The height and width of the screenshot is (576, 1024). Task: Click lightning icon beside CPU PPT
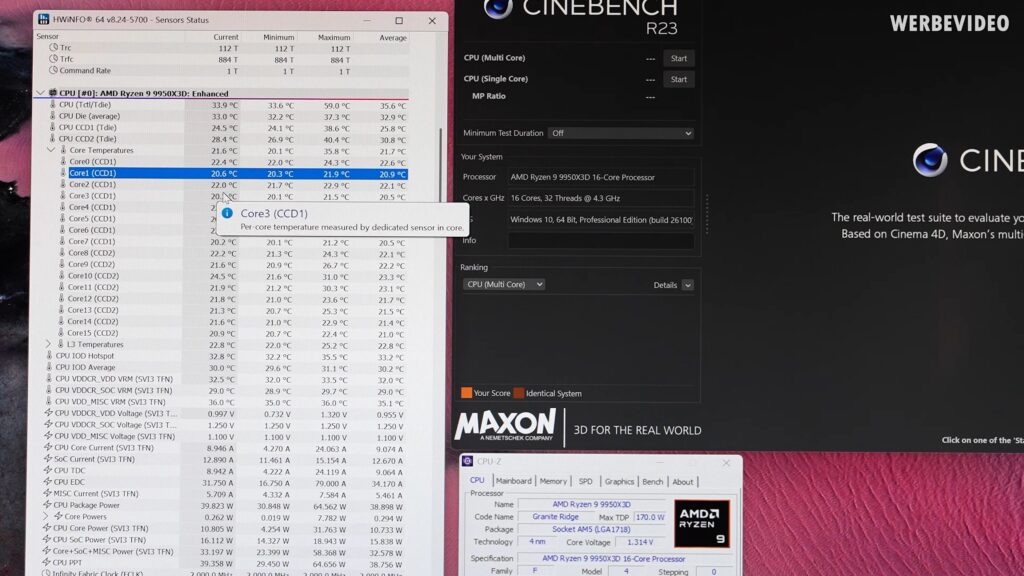pyautogui.click(x=46, y=562)
